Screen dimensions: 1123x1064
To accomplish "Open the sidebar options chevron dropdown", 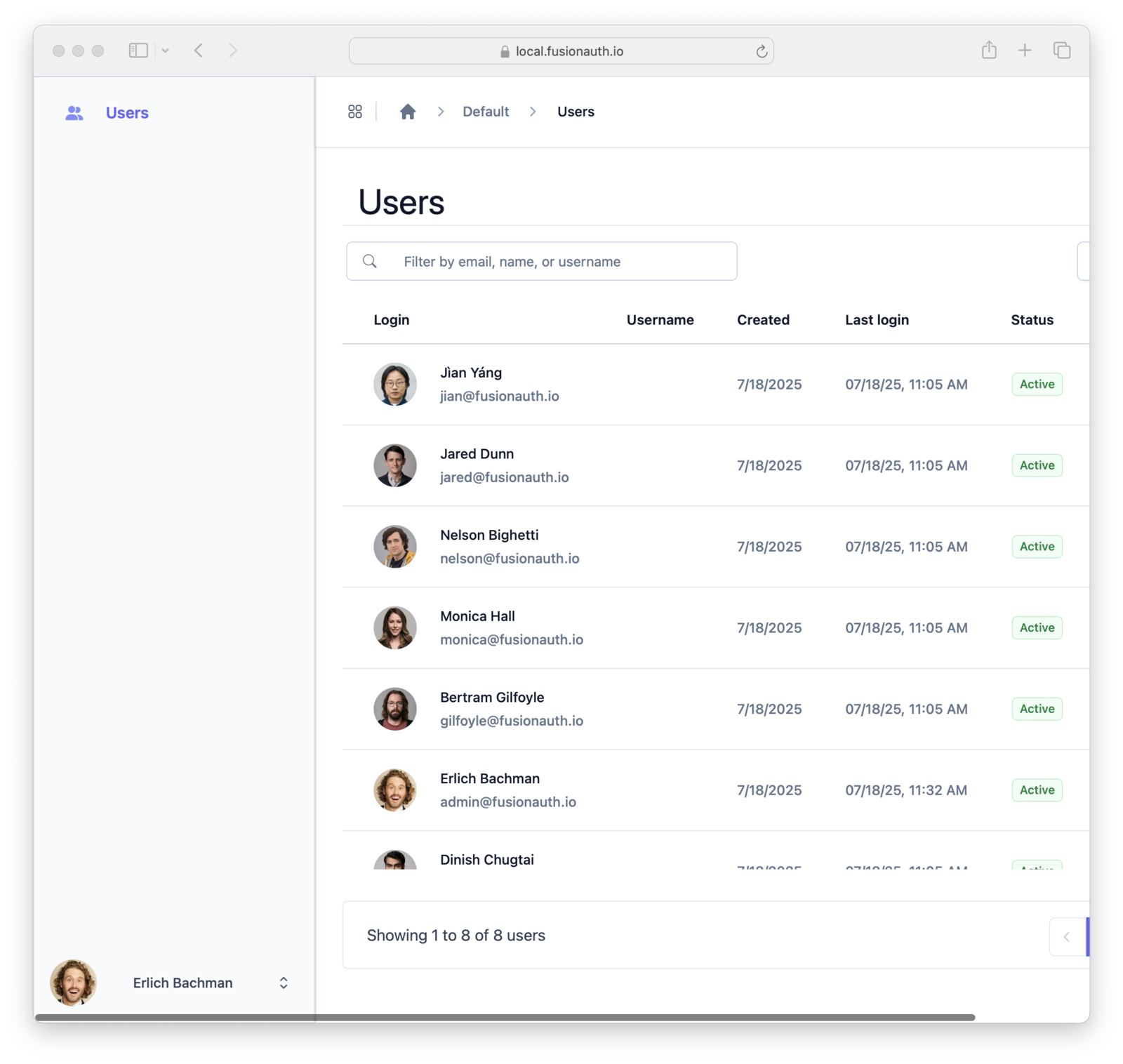I will [x=166, y=51].
